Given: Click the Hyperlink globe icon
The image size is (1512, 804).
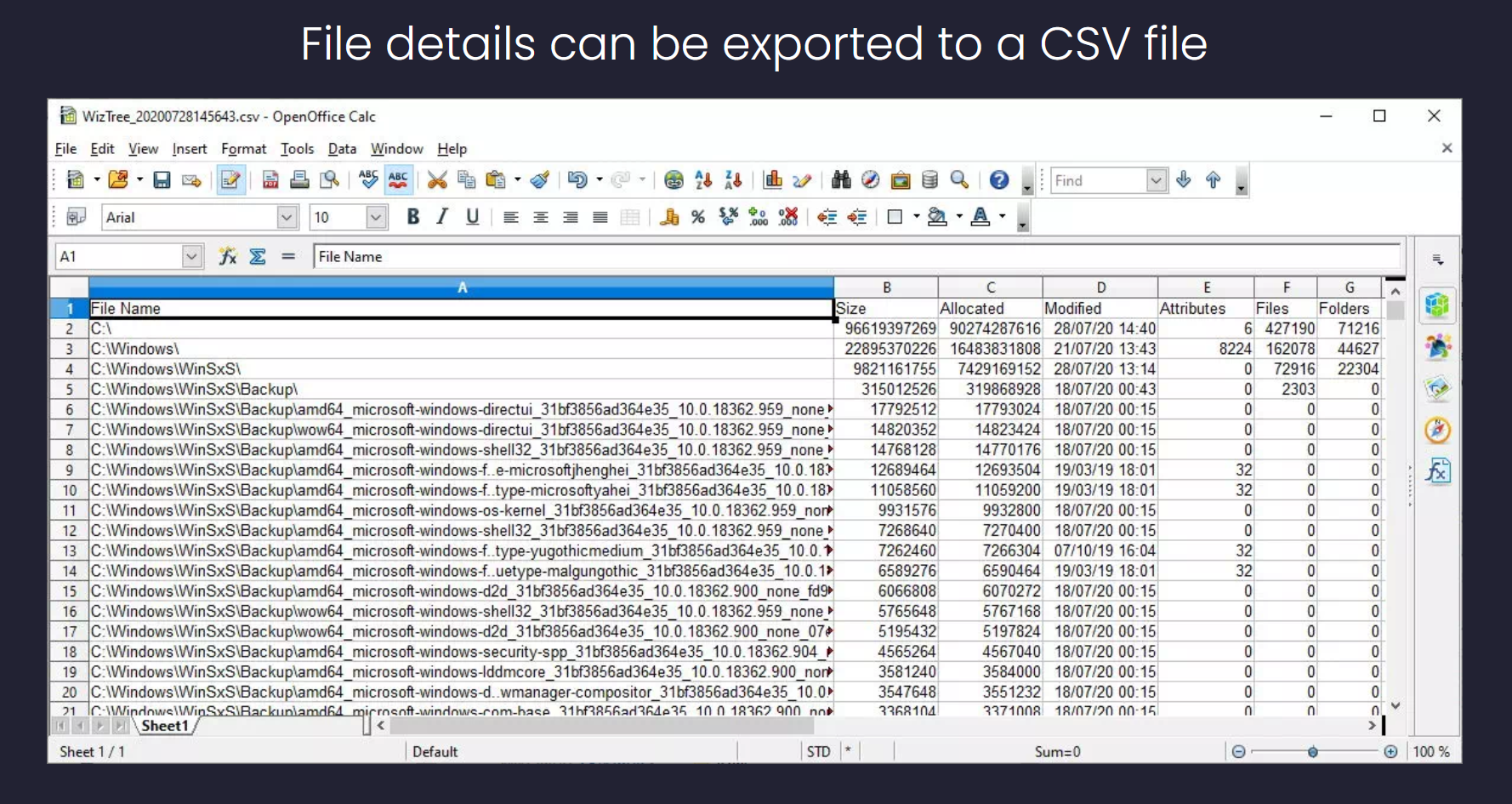Looking at the screenshot, I should point(674,180).
